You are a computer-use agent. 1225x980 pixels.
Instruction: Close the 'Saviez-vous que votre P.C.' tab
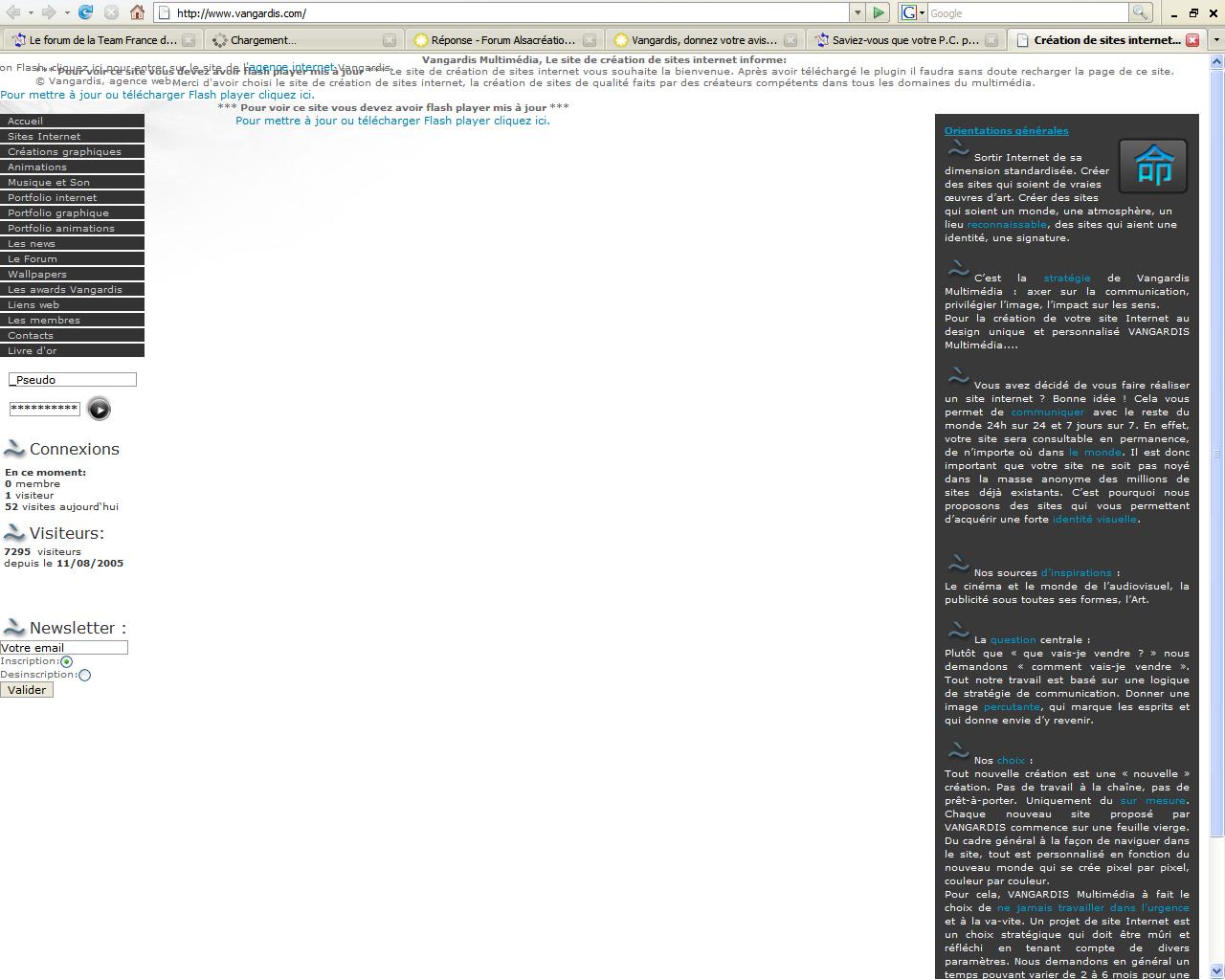pyautogui.click(x=991, y=40)
